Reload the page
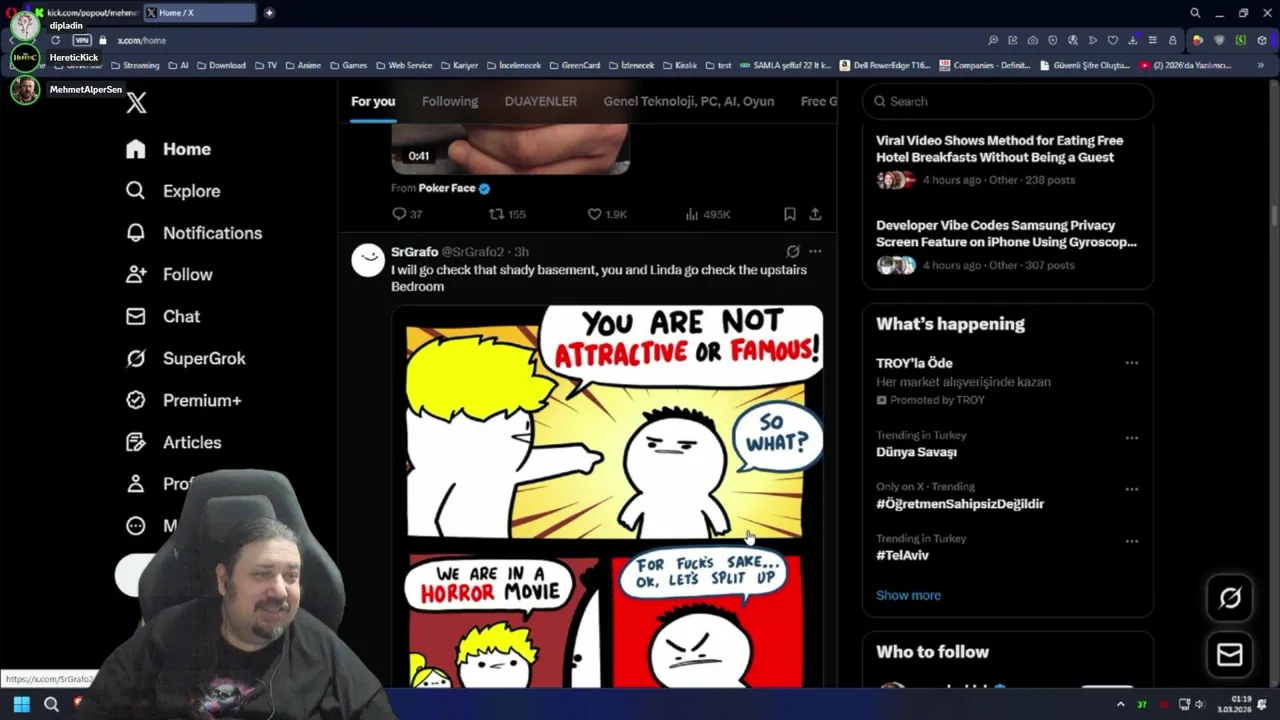 coord(55,40)
